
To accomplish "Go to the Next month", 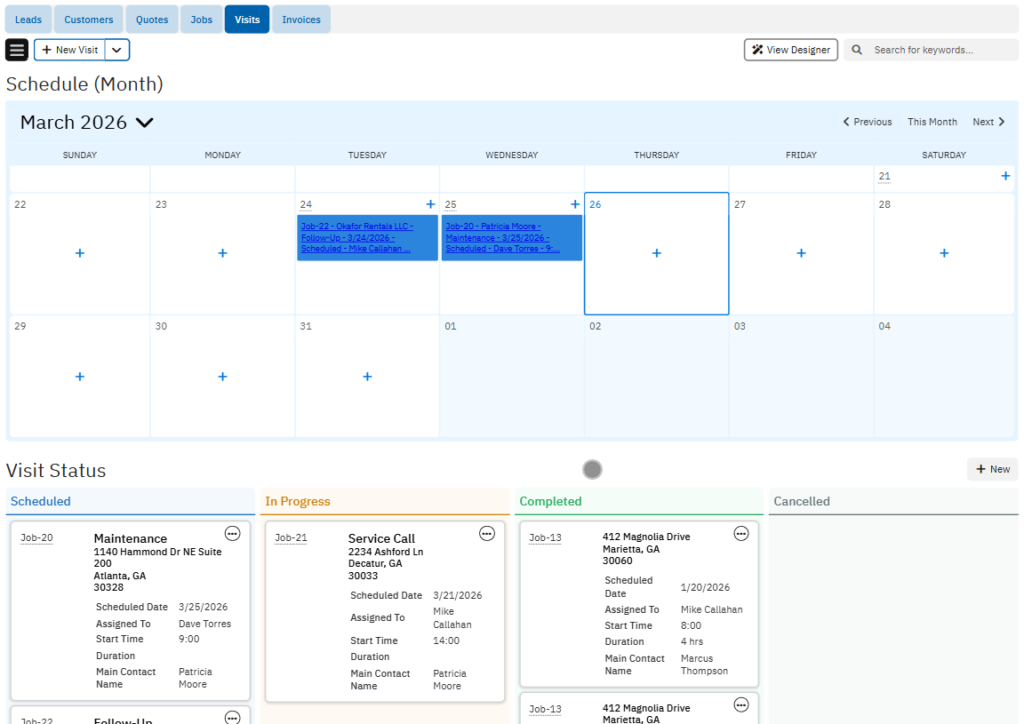I will click(x=989, y=122).
